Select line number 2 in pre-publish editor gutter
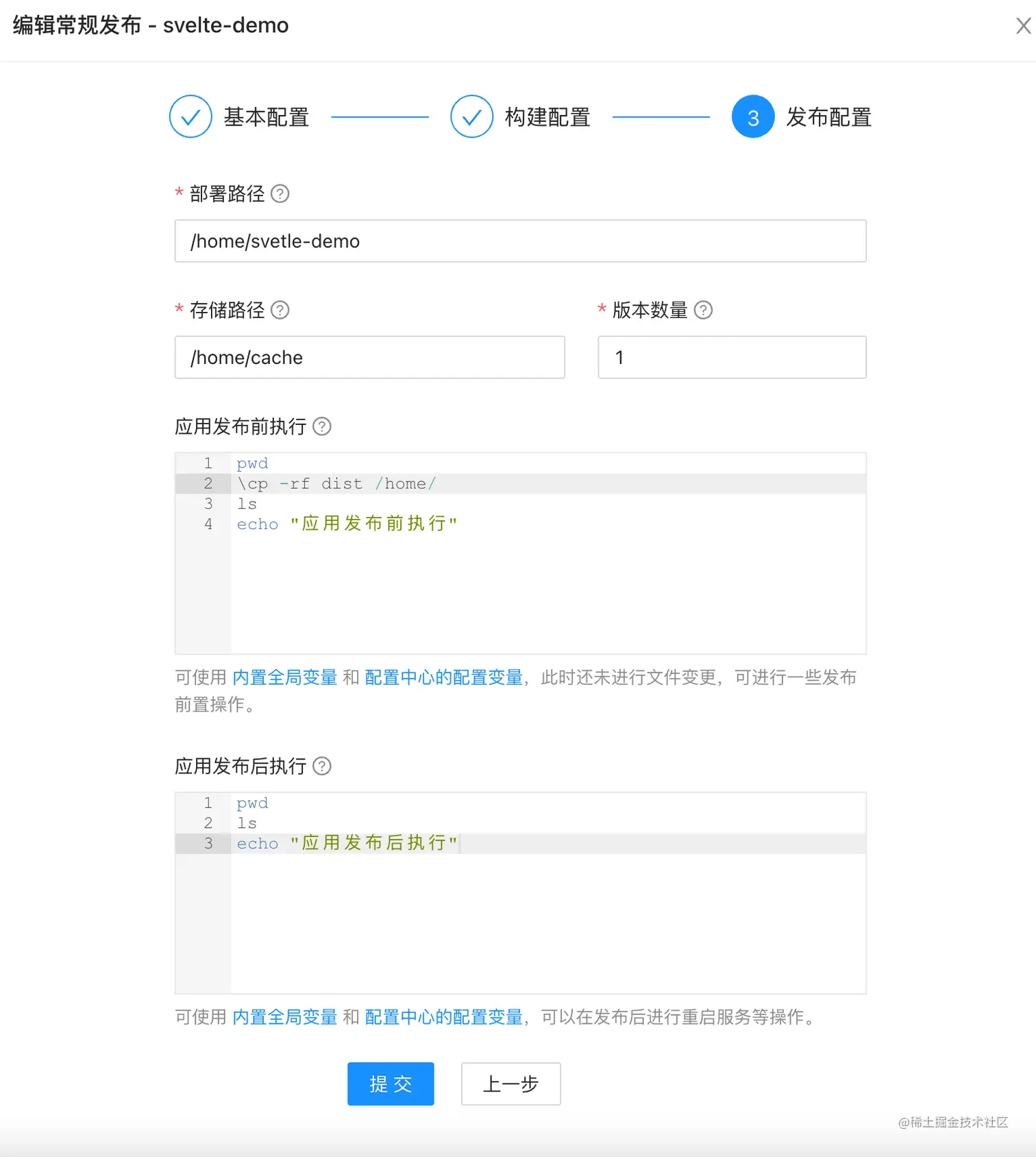 click(208, 484)
